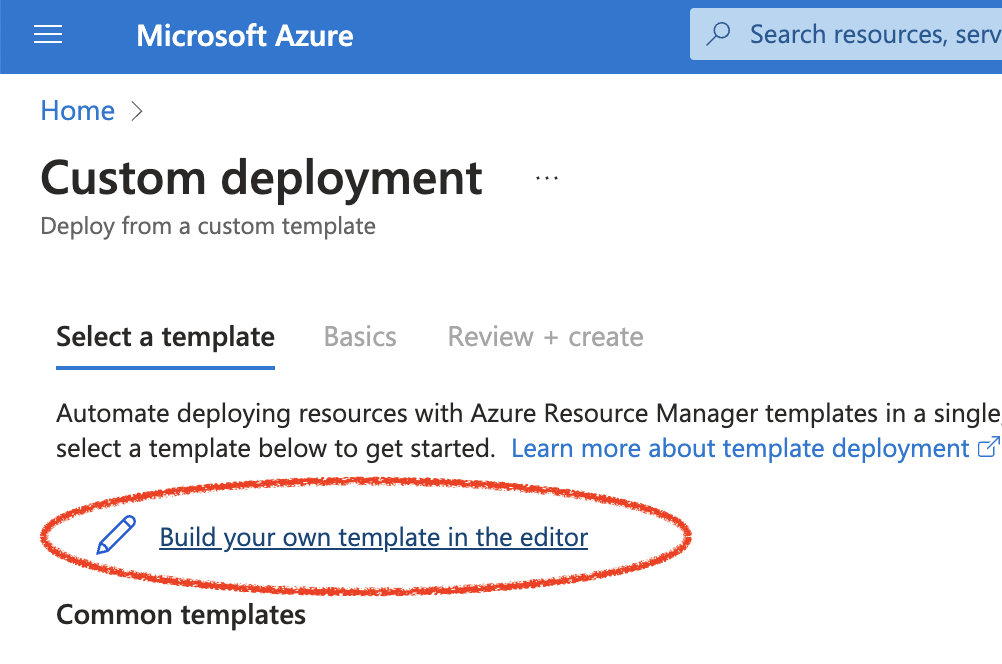Image resolution: width=1002 pixels, height=664 pixels.
Task: Click the Common templates section heading
Action: (181, 614)
